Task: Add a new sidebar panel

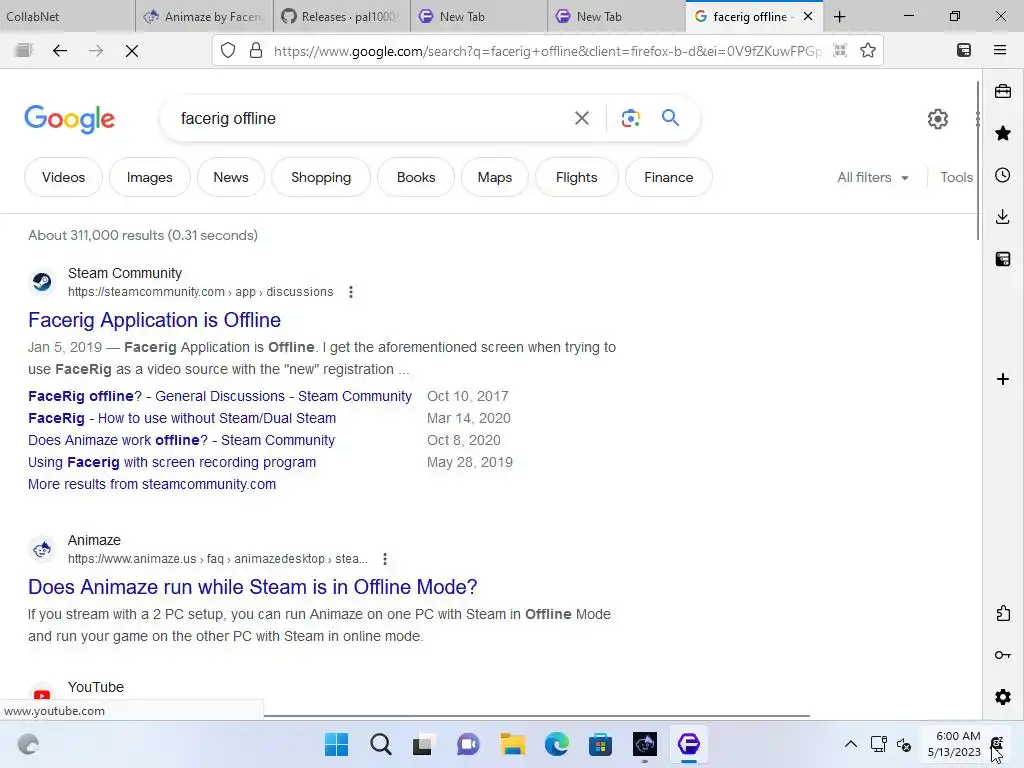Action: [1002, 379]
